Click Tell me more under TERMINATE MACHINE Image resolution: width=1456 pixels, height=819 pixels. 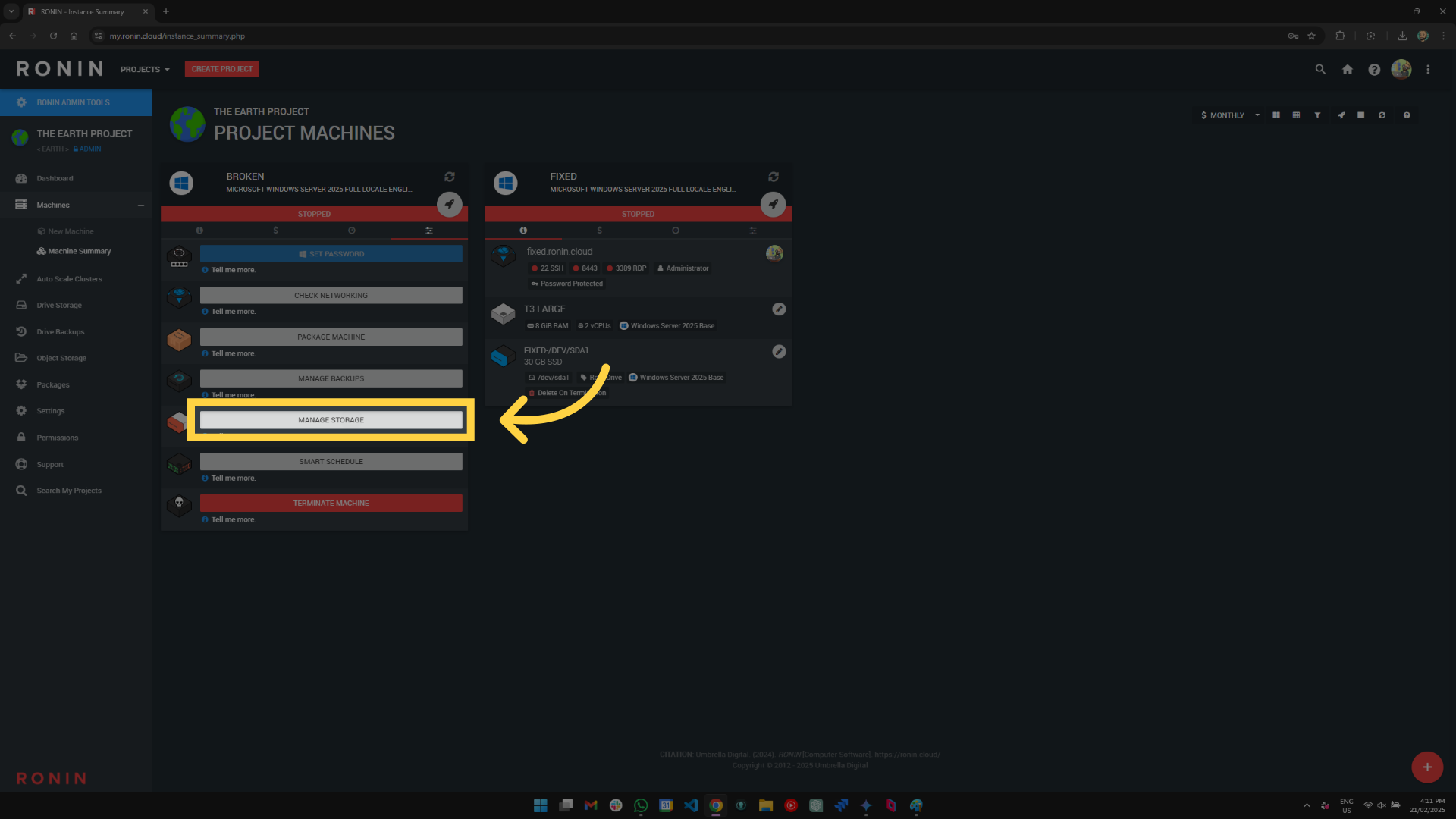pyautogui.click(x=234, y=520)
